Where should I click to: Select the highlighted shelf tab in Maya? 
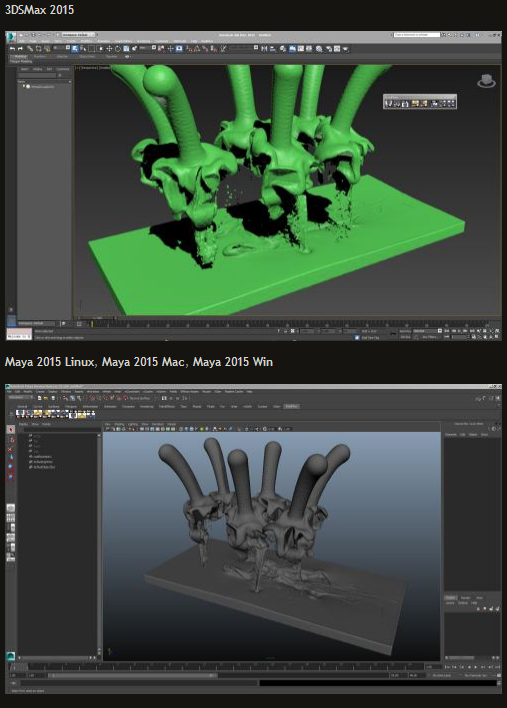(292, 406)
